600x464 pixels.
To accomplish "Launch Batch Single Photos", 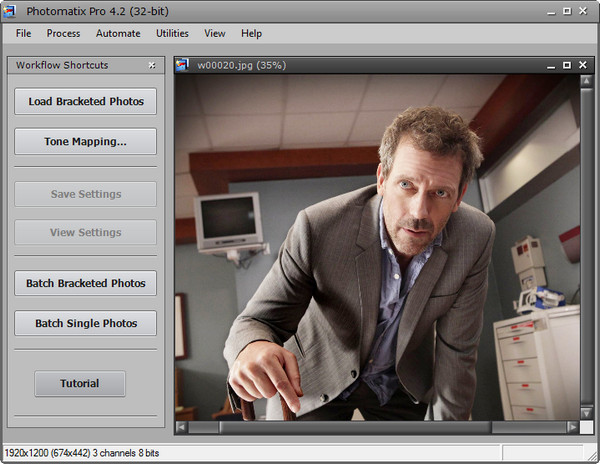I will (x=85, y=323).
